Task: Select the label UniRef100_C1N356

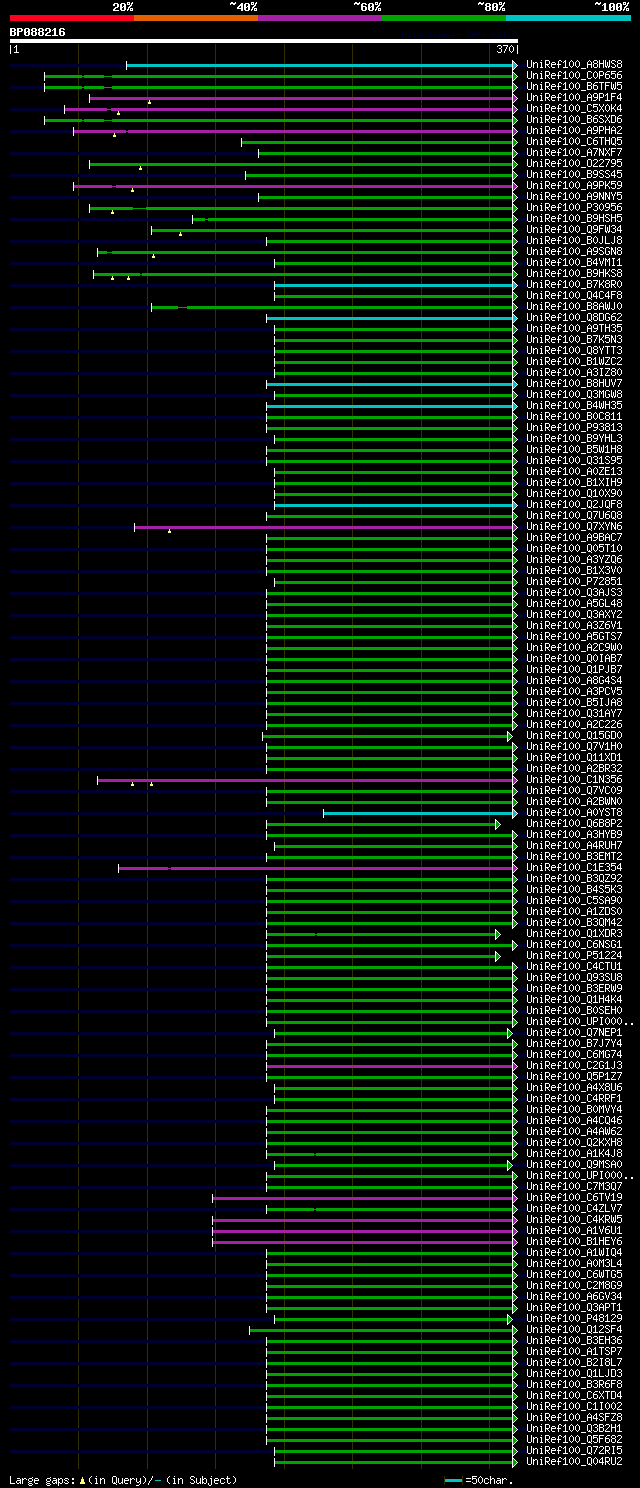Action: tap(574, 780)
